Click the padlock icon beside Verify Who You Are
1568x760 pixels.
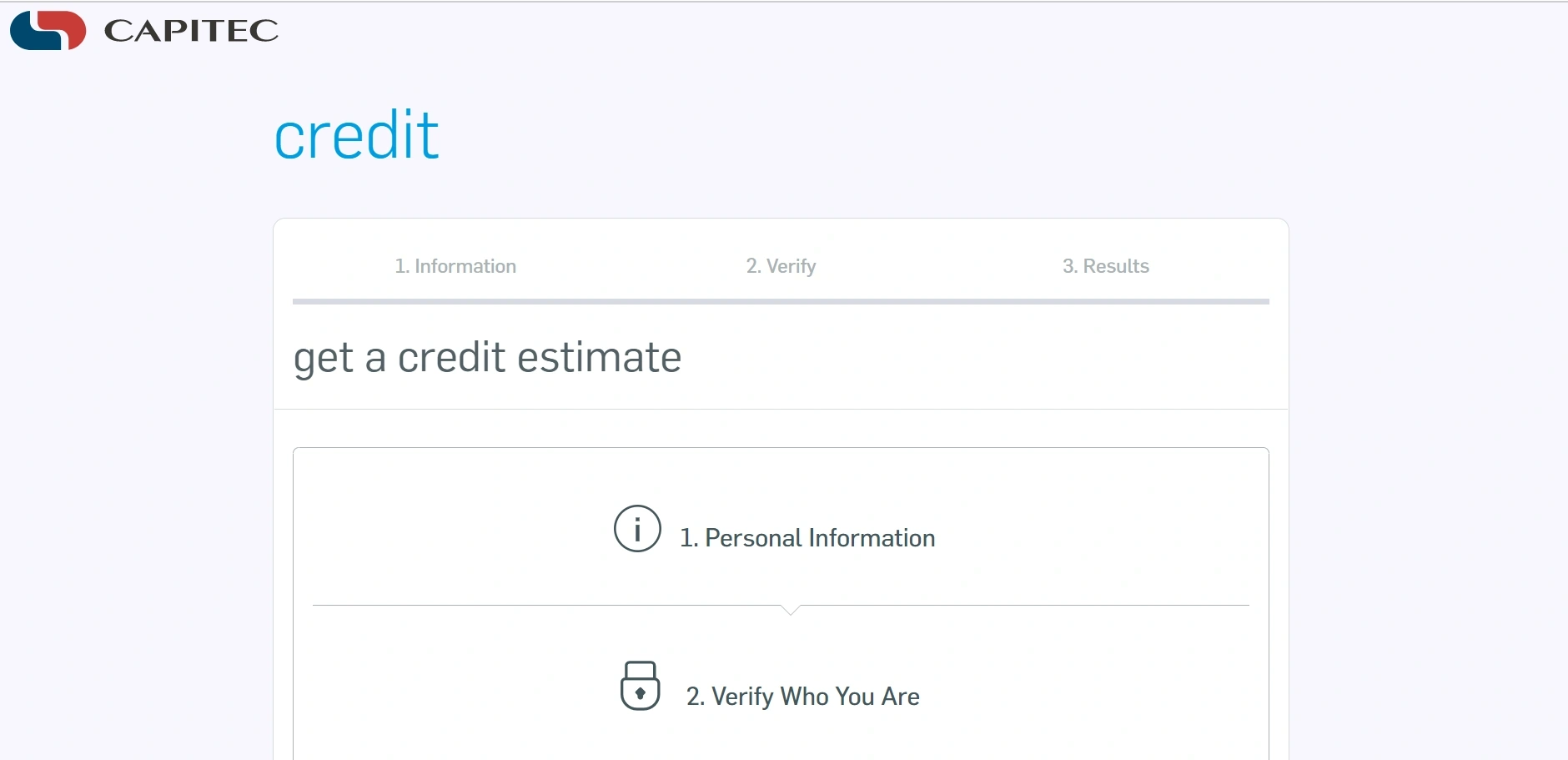pos(640,686)
